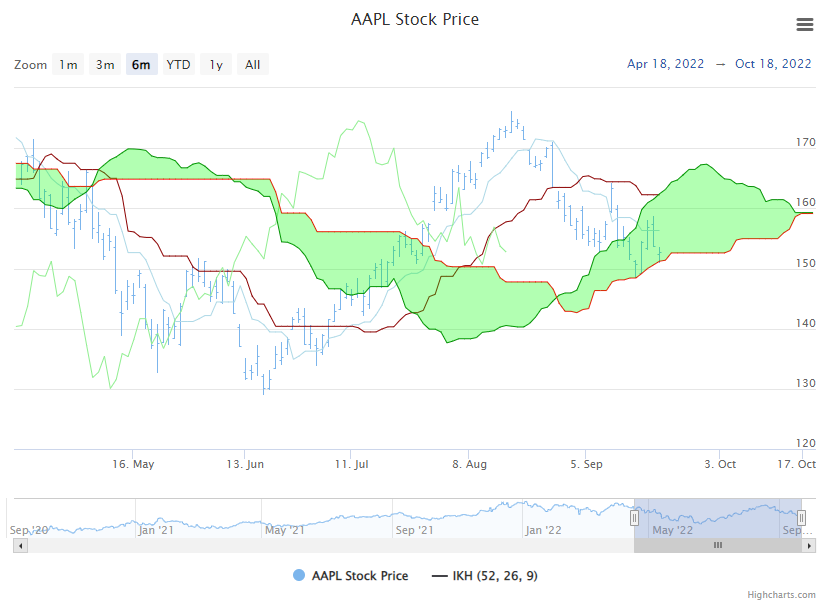Click the 5. Sep axis label
The height and width of the screenshot is (607, 829).
586,464
